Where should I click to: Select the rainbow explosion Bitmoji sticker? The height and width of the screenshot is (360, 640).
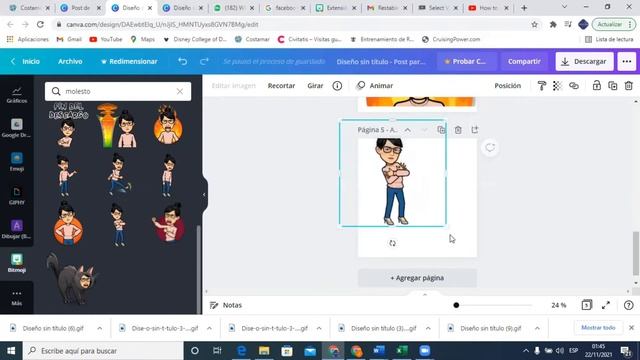point(118,125)
